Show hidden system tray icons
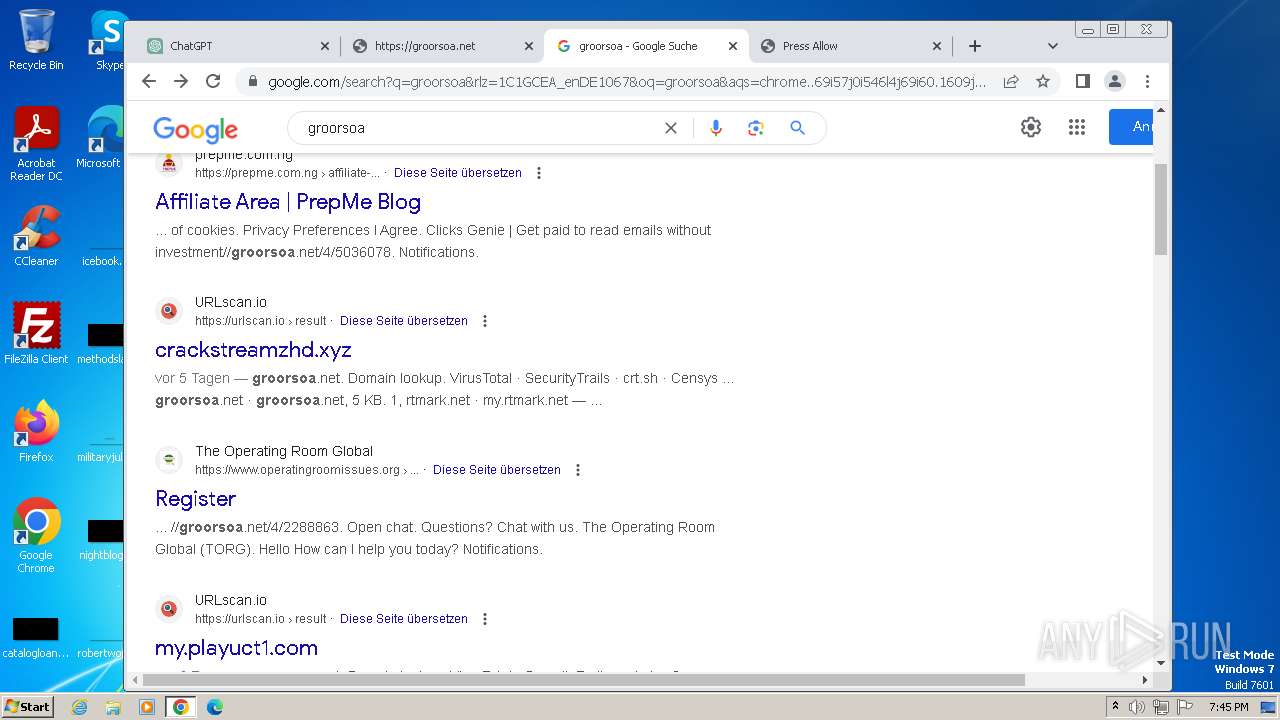 point(1115,707)
